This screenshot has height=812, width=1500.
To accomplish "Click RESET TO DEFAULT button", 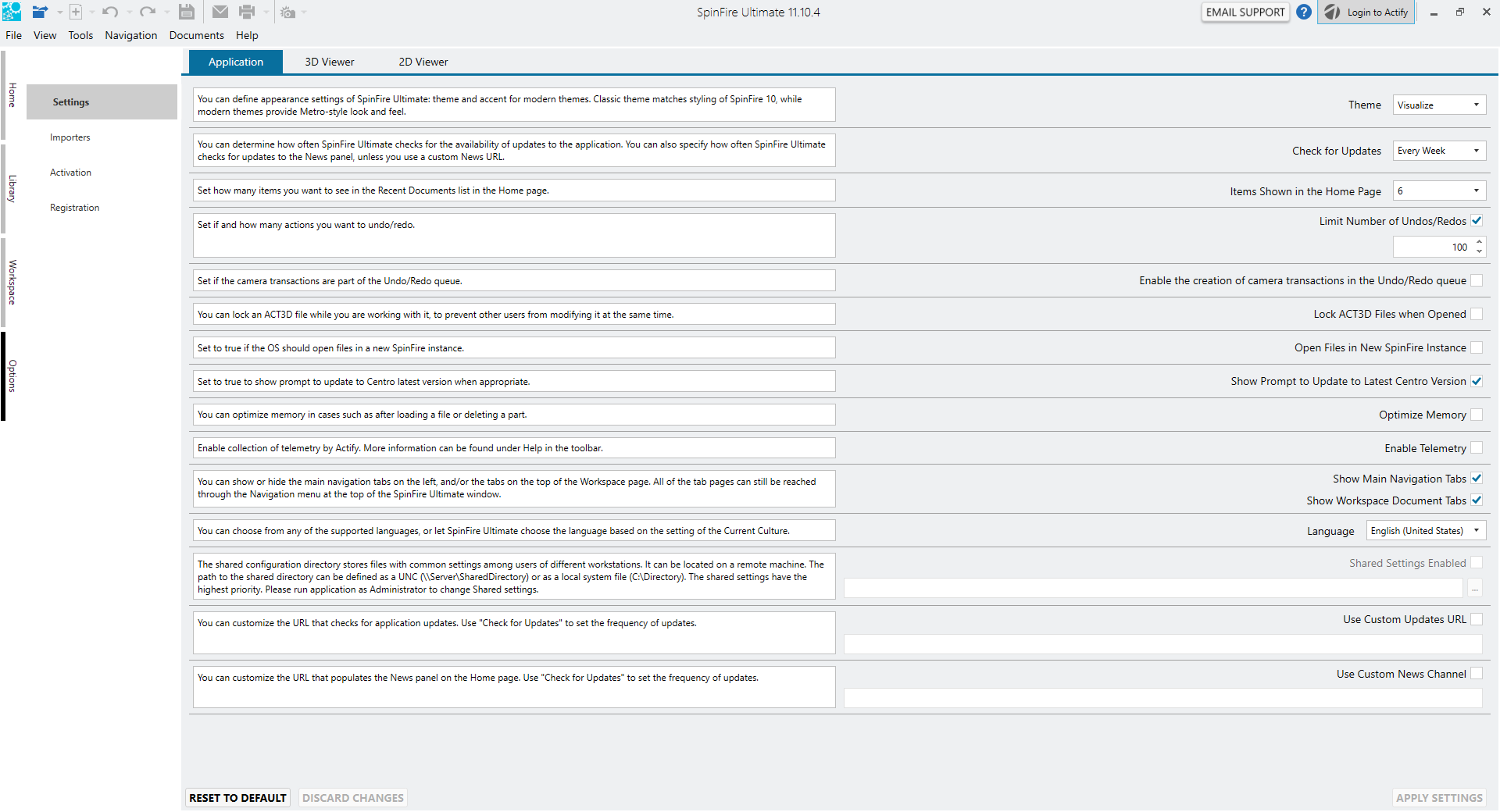I will click(x=237, y=798).
